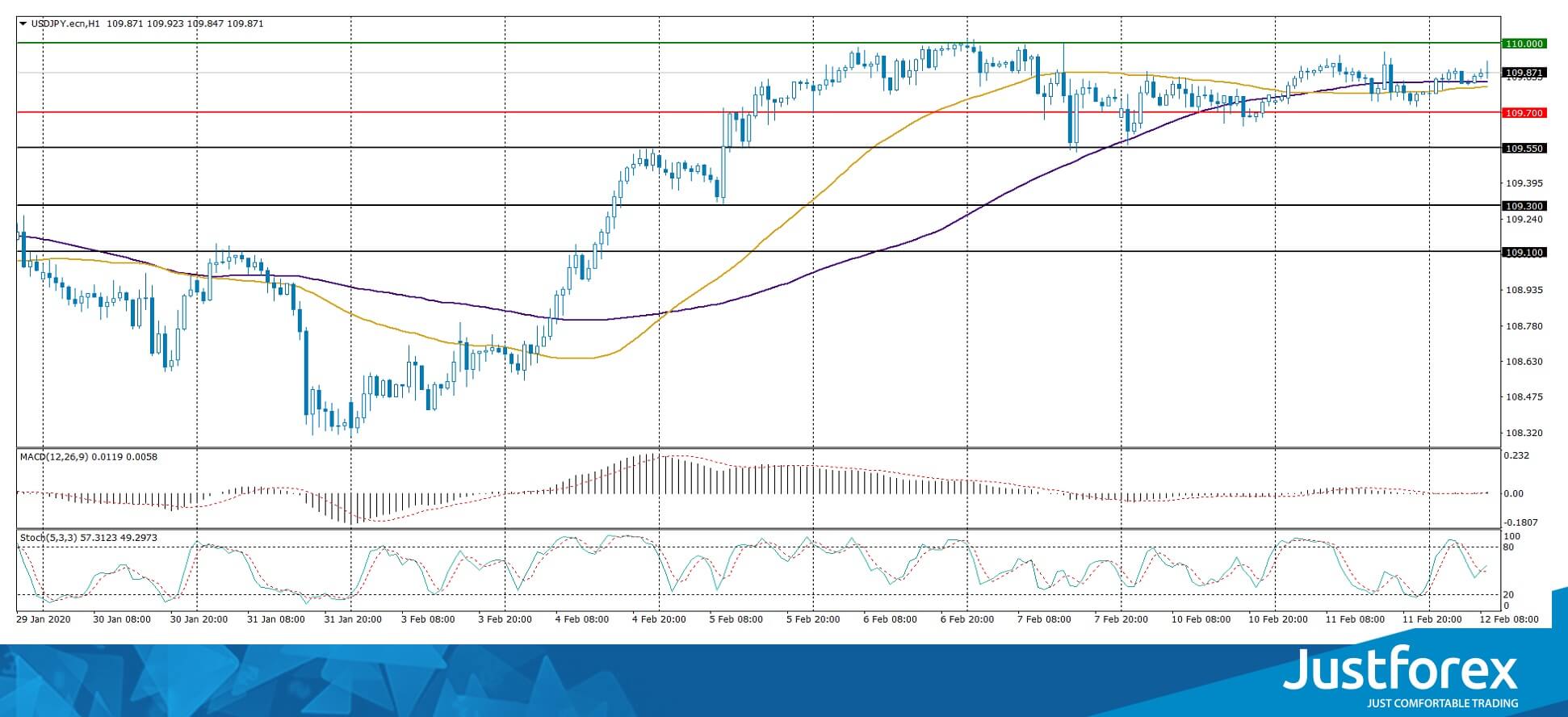
Task: Click the 108.780 value on price axis
Action: [x=1524, y=326]
